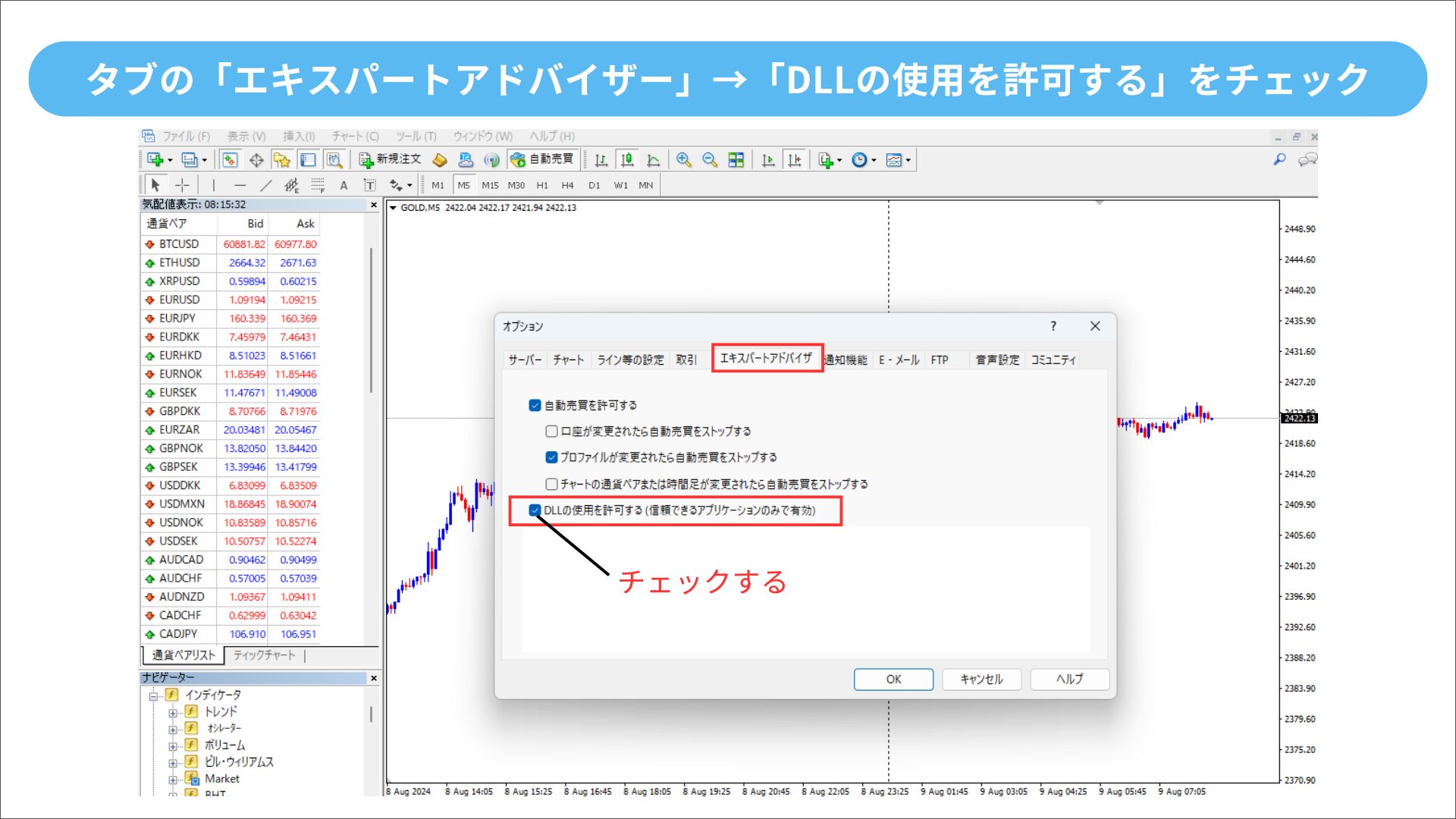The width and height of the screenshot is (1456, 819).
Task: Switch to the チャート options tab
Action: tap(568, 359)
